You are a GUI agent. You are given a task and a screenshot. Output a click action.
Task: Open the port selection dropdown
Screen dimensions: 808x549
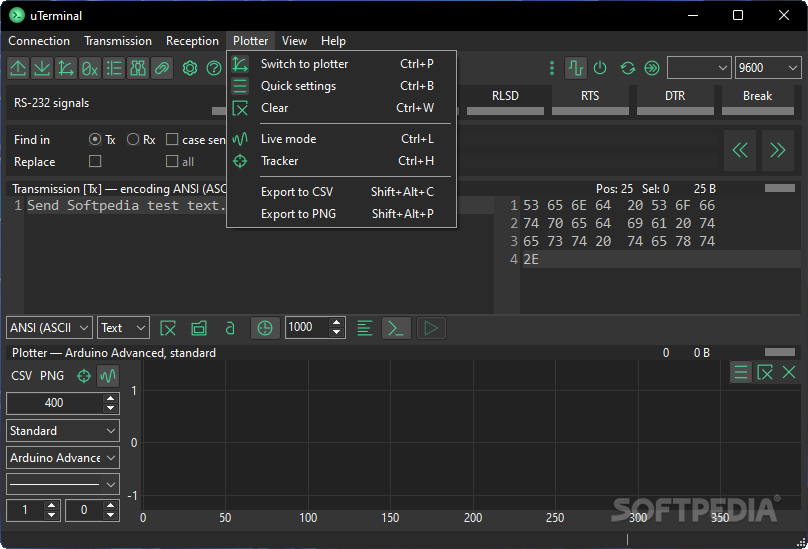(x=699, y=68)
